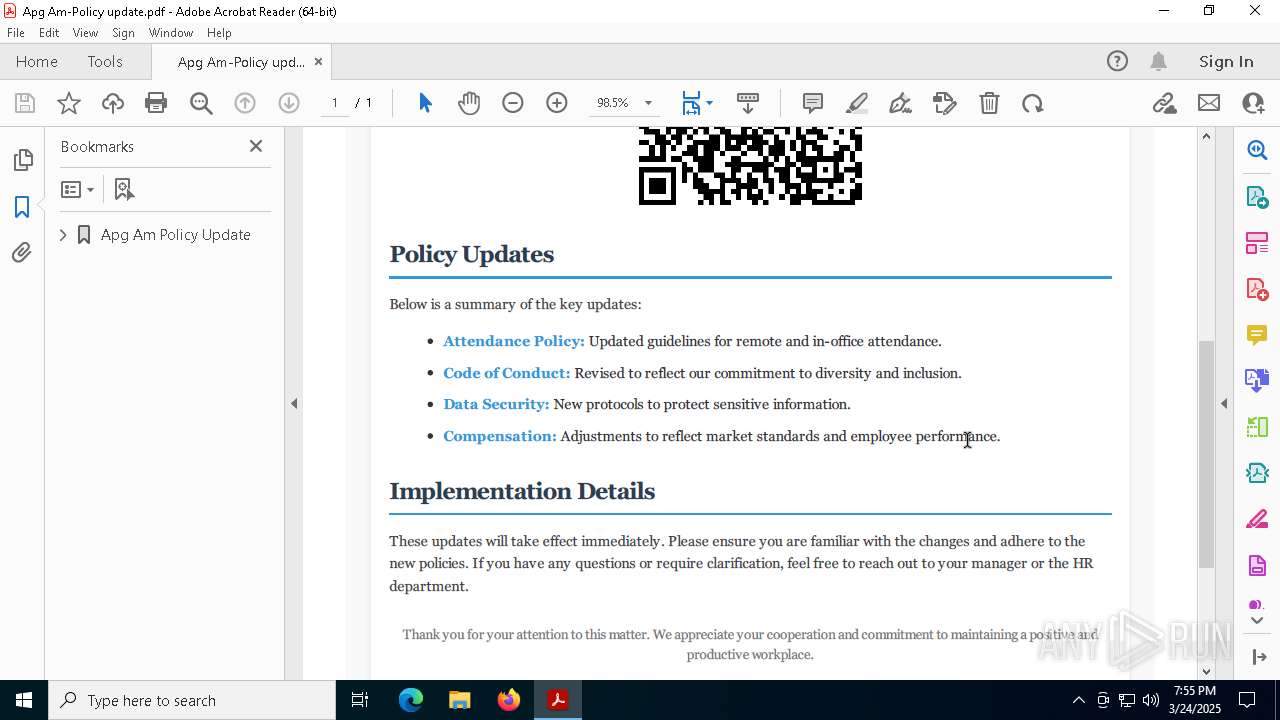Click Sign In

tap(1226, 62)
